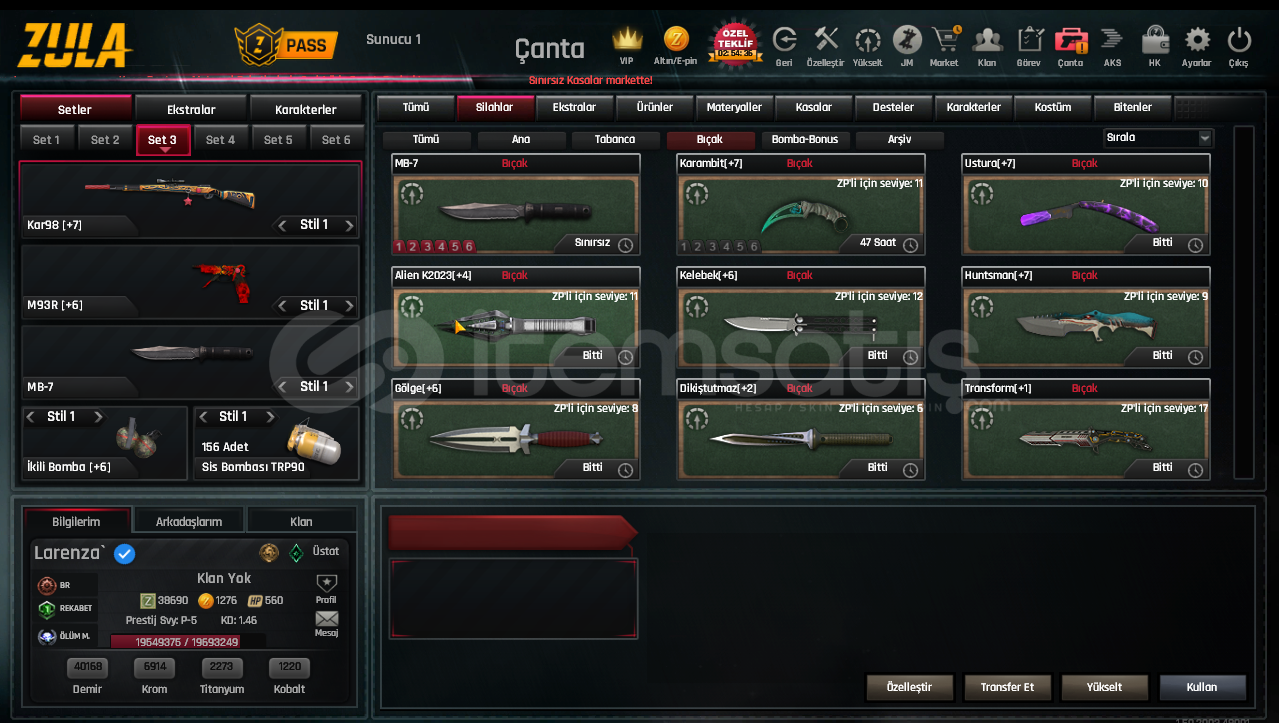Image resolution: width=1279 pixels, height=723 pixels.
Task: Open the JM icon
Action: click(907, 40)
